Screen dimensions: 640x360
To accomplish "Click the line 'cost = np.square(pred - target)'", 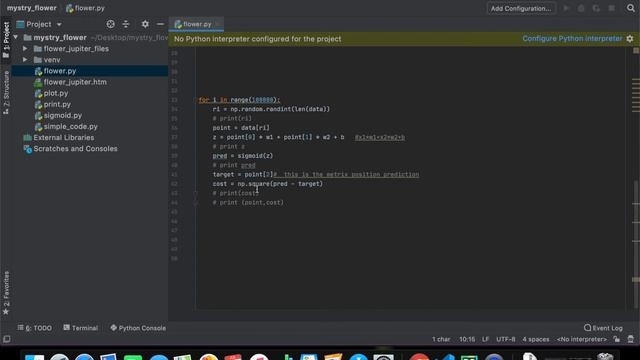I will pos(267,184).
